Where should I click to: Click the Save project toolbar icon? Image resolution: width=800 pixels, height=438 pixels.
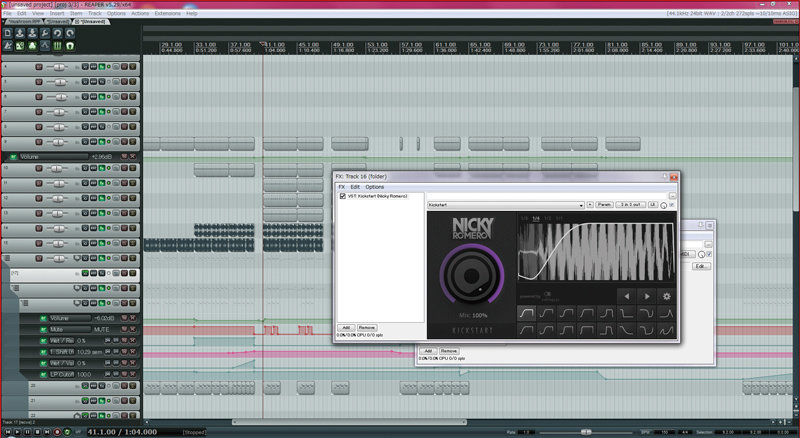32,33
